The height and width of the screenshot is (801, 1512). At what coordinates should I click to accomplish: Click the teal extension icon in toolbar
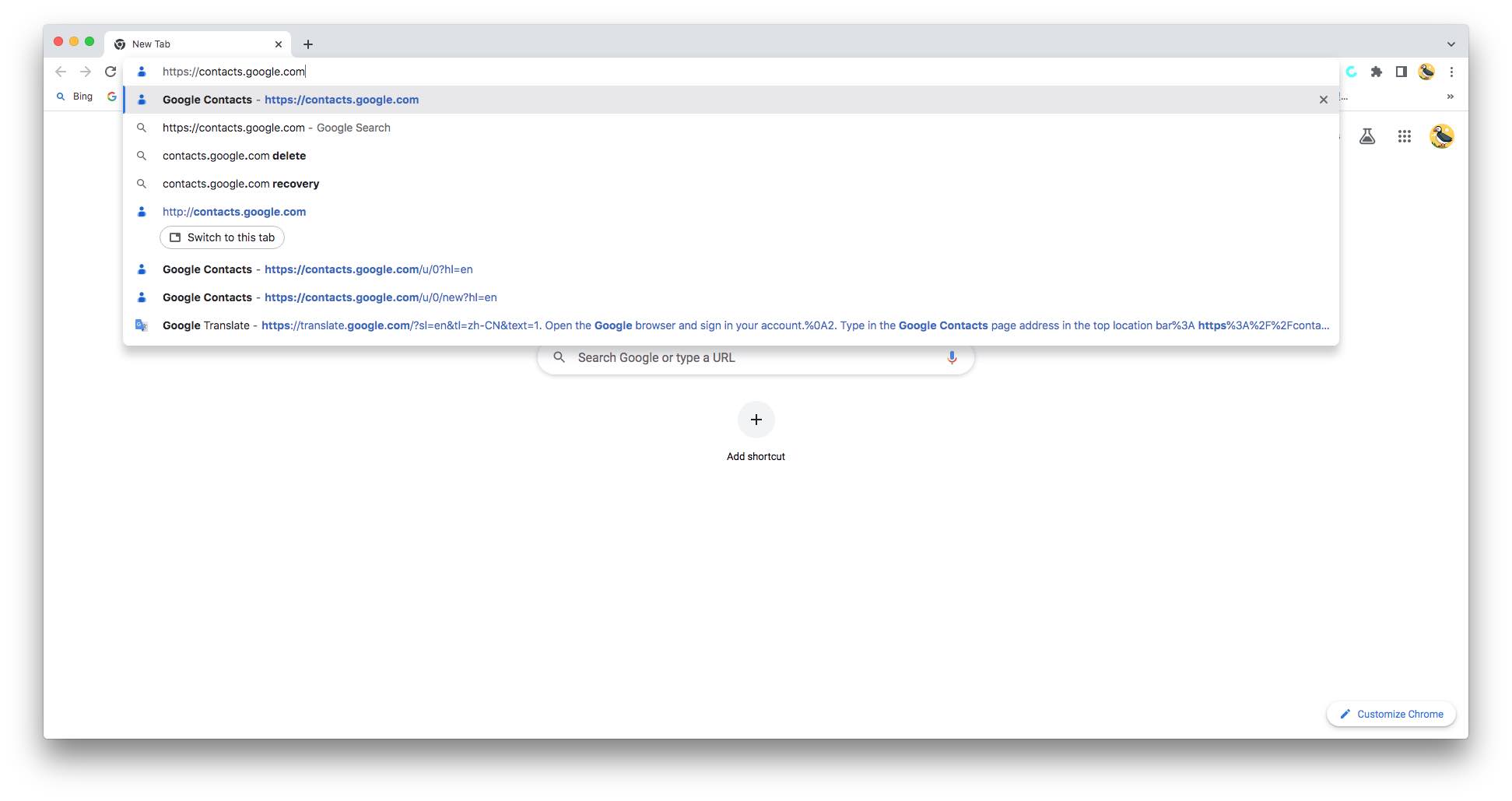(x=1352, y=72)
